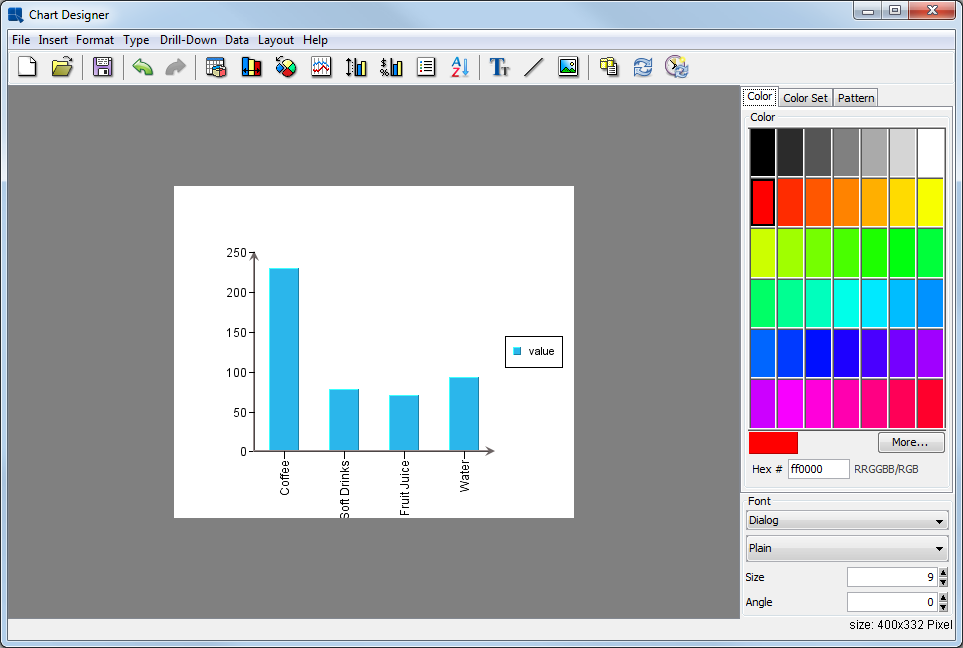Undo the last action with the green arrow
963x648 pixels.
142,66
